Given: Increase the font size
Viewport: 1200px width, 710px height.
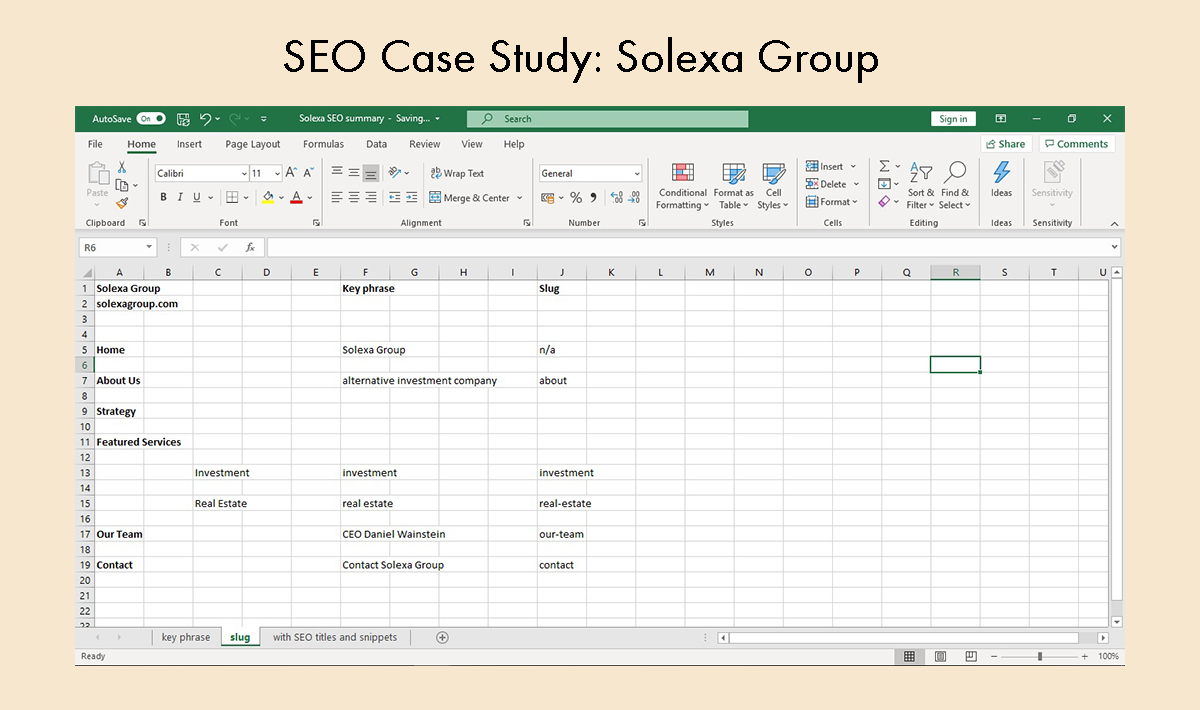Looking at the screenshot, I should 291,173.
